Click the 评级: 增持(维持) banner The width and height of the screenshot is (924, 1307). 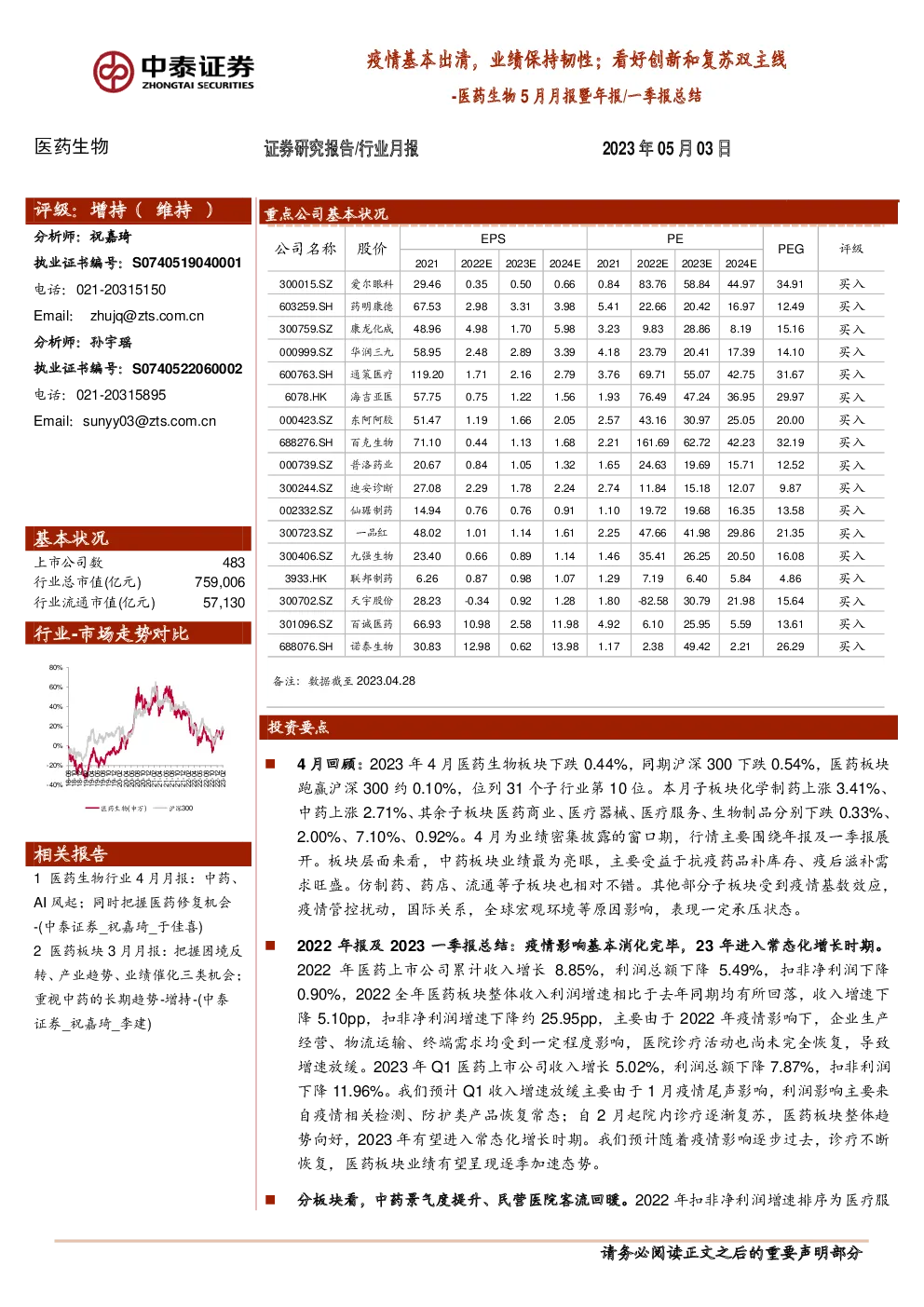click(138, 211)
